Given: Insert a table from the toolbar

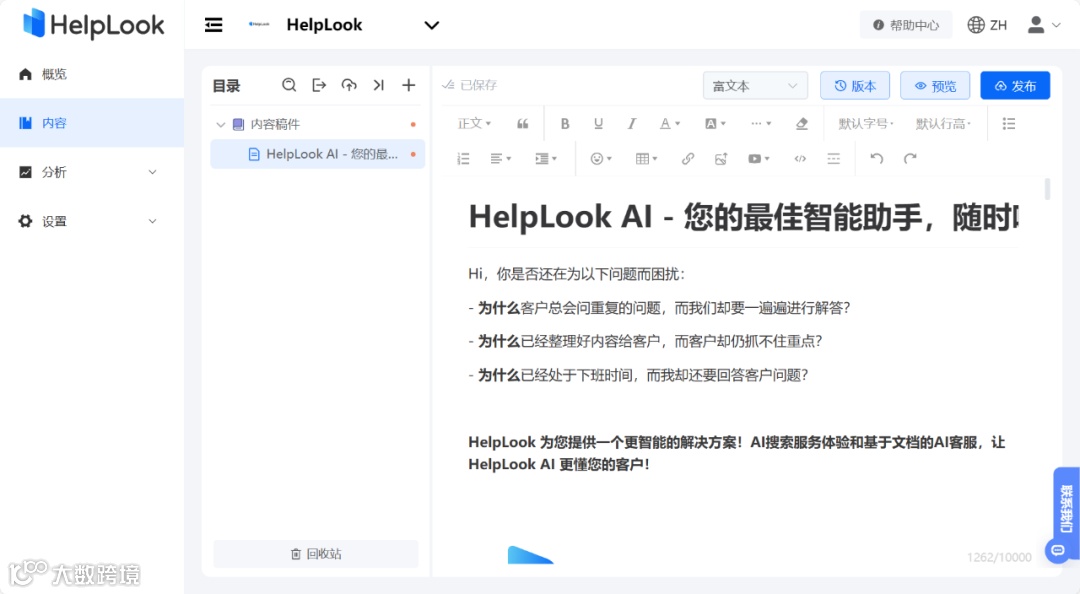Looking at the screenshot, I should click(x=640, y=157).
